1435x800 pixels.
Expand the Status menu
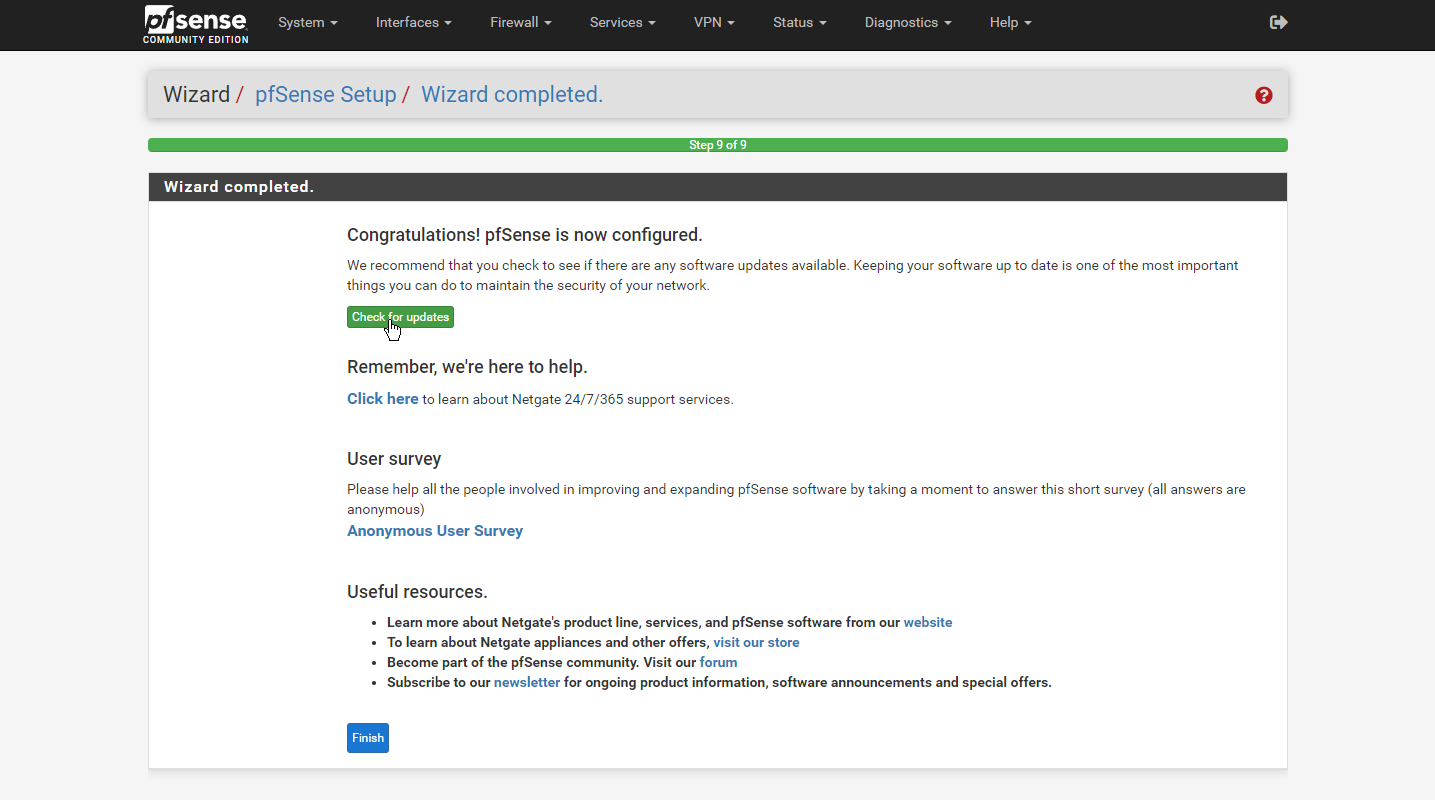[800, 22]
